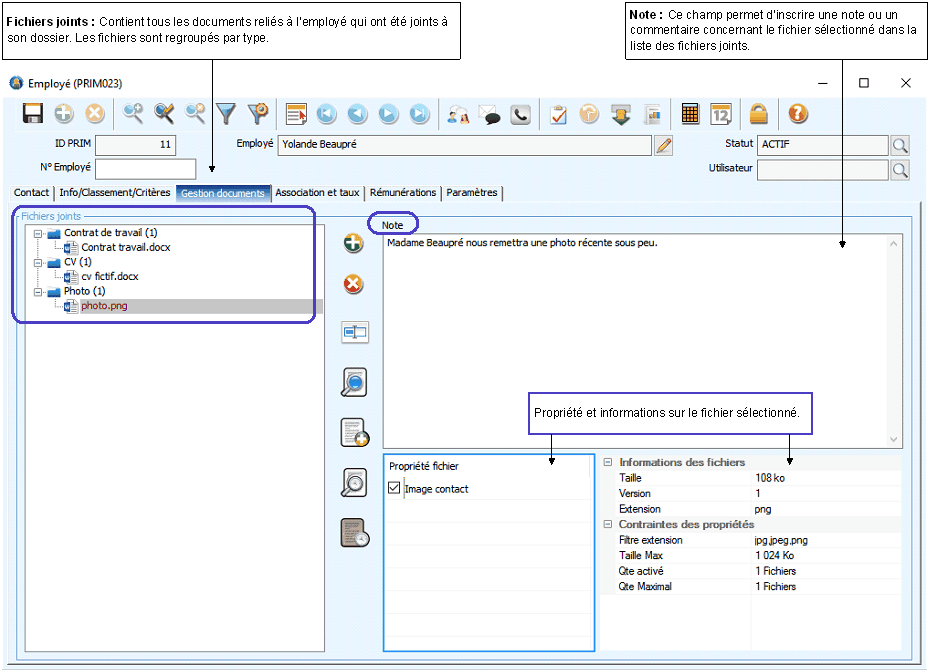Add an attached file with green plus
Image resolution: width=930 pixels, height=672 pixels.
tap(353, 243)
